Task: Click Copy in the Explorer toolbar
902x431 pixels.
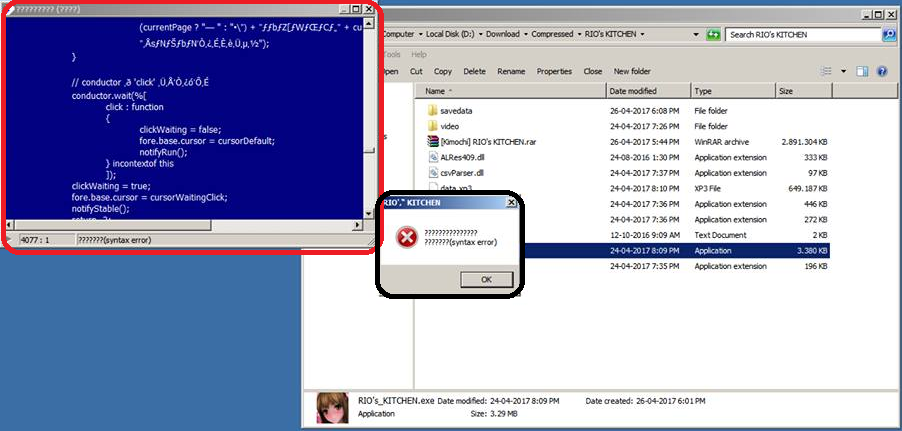Action: click(x=443, y=71)
